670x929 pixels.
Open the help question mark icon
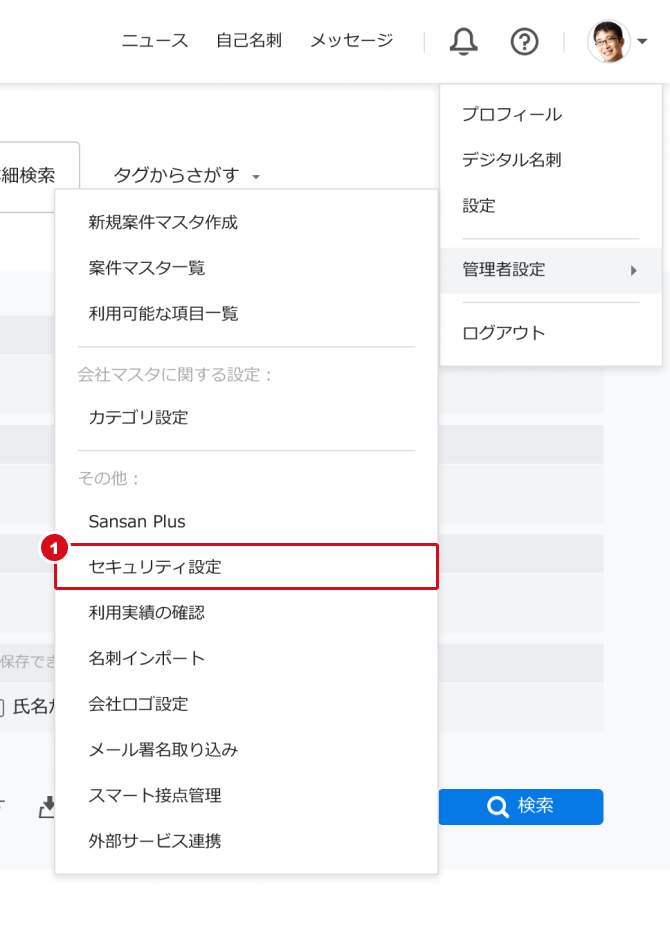(524, 41)
